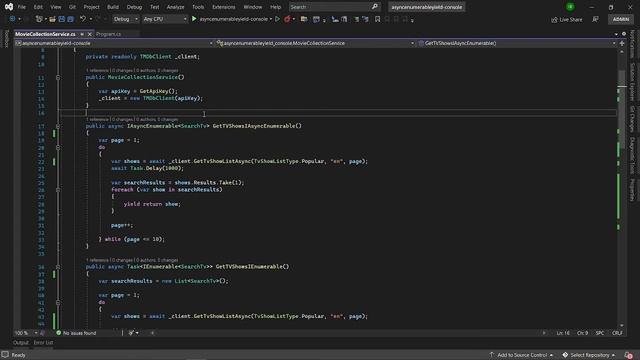Image resolution: width=640 pixels, height=360 pixels.
Task: Open the Analyze menu
Action: (x=176, y=7)
